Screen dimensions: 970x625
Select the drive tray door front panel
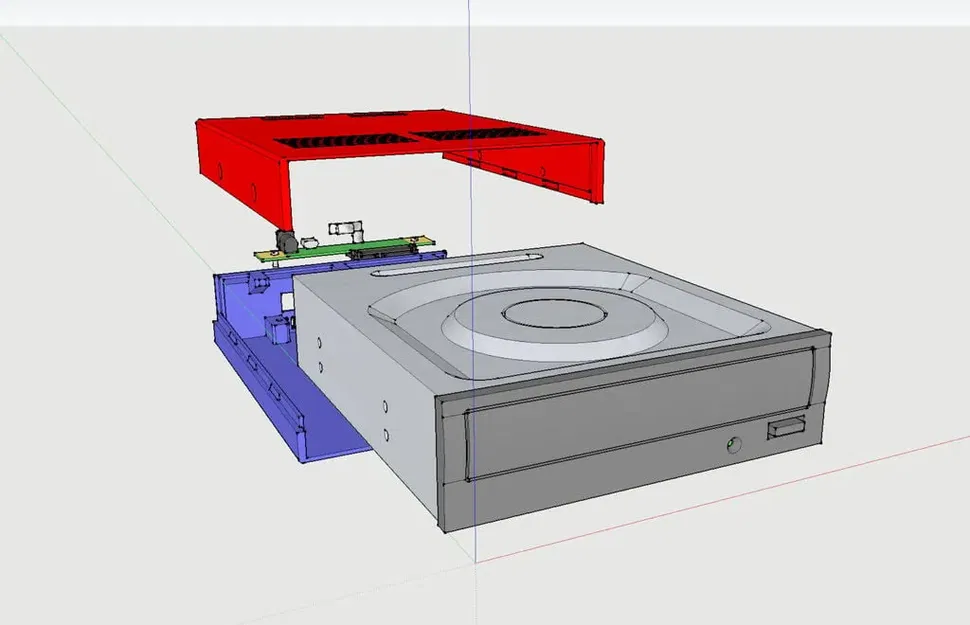point(639,413)
